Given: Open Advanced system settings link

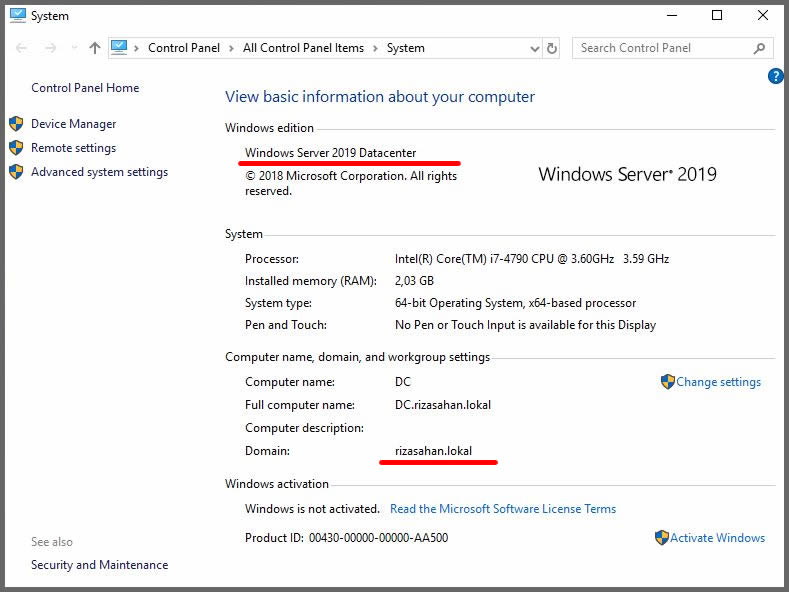Looking at the screenshot, I should (100, 172).
